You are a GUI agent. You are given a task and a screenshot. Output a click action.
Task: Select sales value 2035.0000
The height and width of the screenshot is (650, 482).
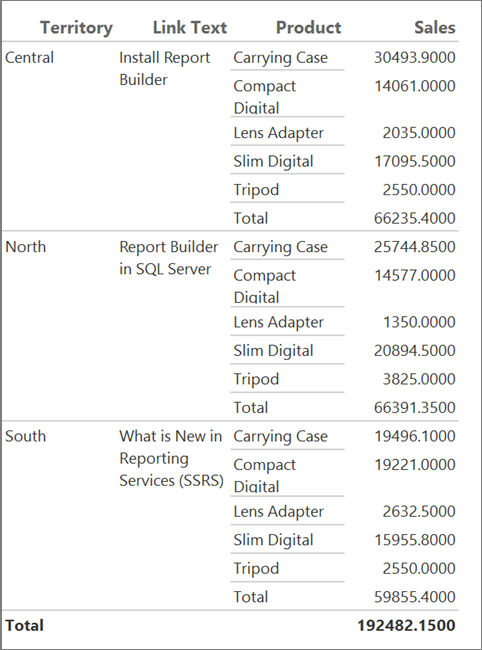point(419,133)
